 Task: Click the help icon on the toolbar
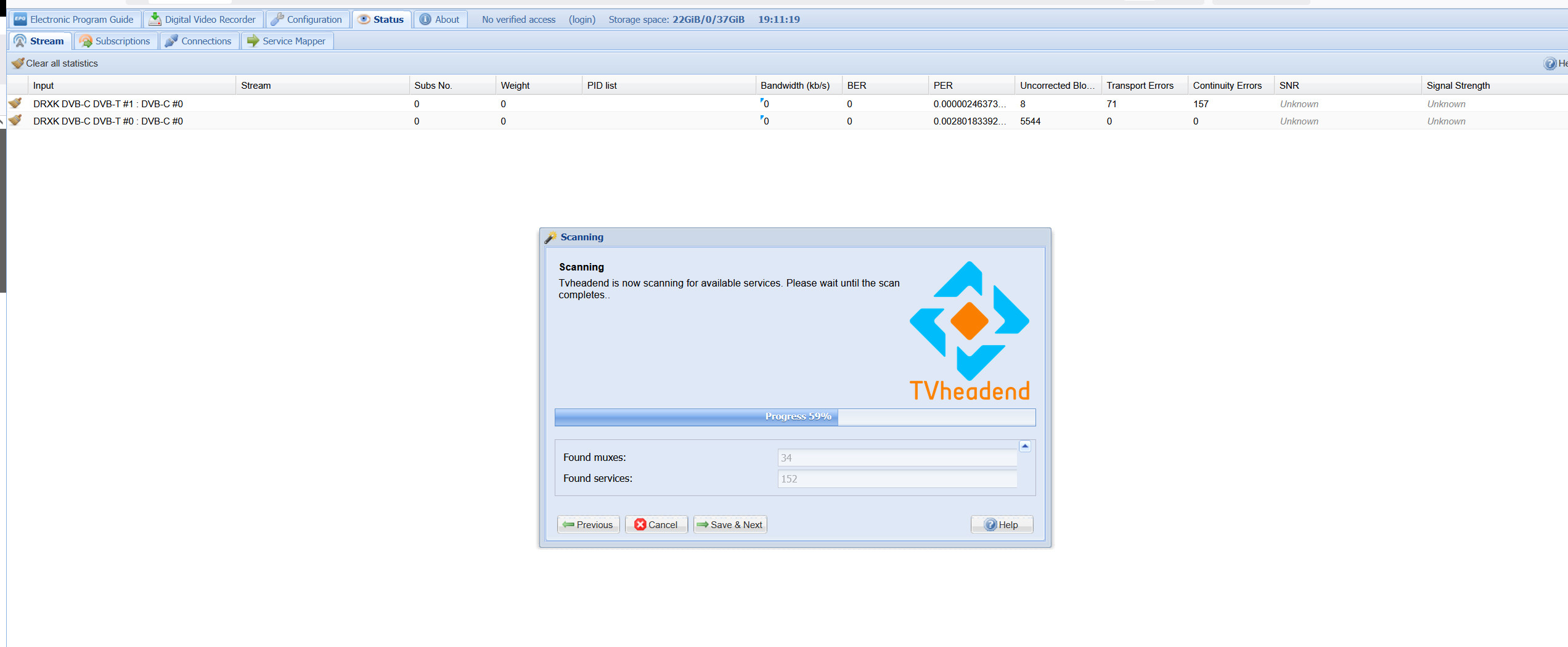pyautogui.click(x=1550, y=63)
